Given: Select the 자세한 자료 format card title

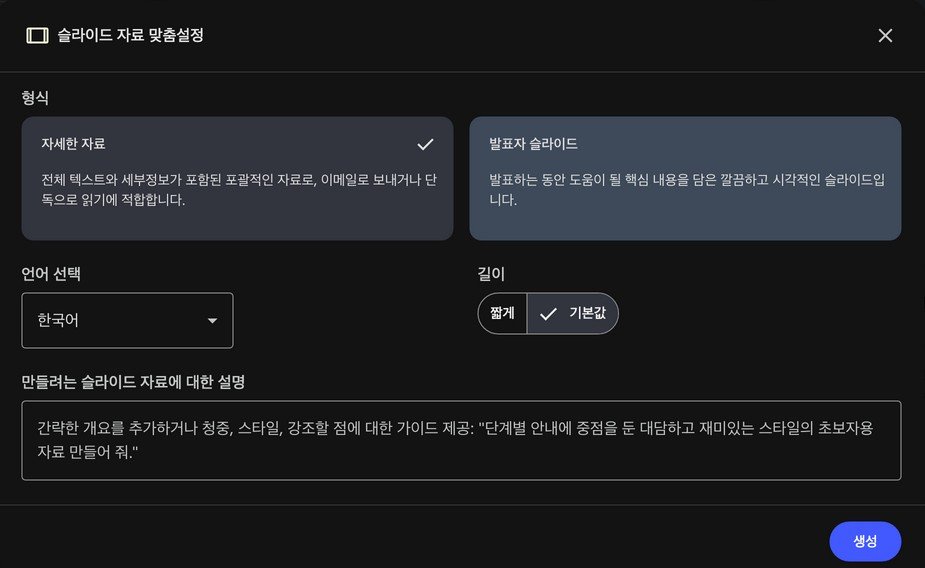Looking at the screenshot, I should (74, 143).
